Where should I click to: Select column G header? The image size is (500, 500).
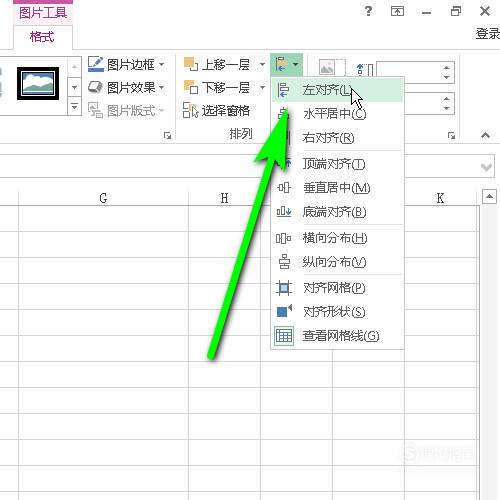tap(103, 198)
